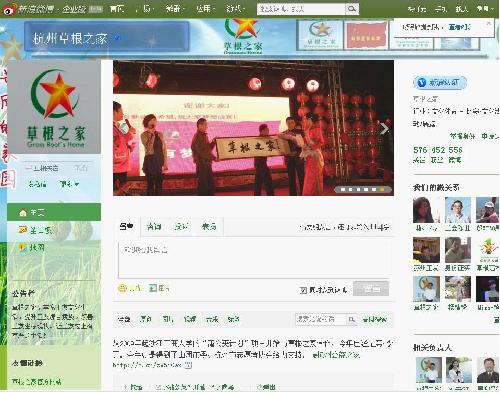Open the http://t.cn short link in the post
The height and width of the screenshot is (393, 500).
[x=148, y=365]
